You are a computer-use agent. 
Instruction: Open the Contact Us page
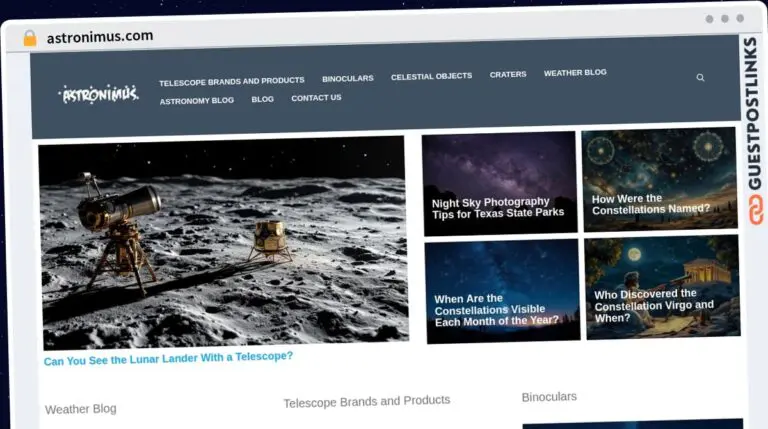pyautogui.click(x=316, y=98)
